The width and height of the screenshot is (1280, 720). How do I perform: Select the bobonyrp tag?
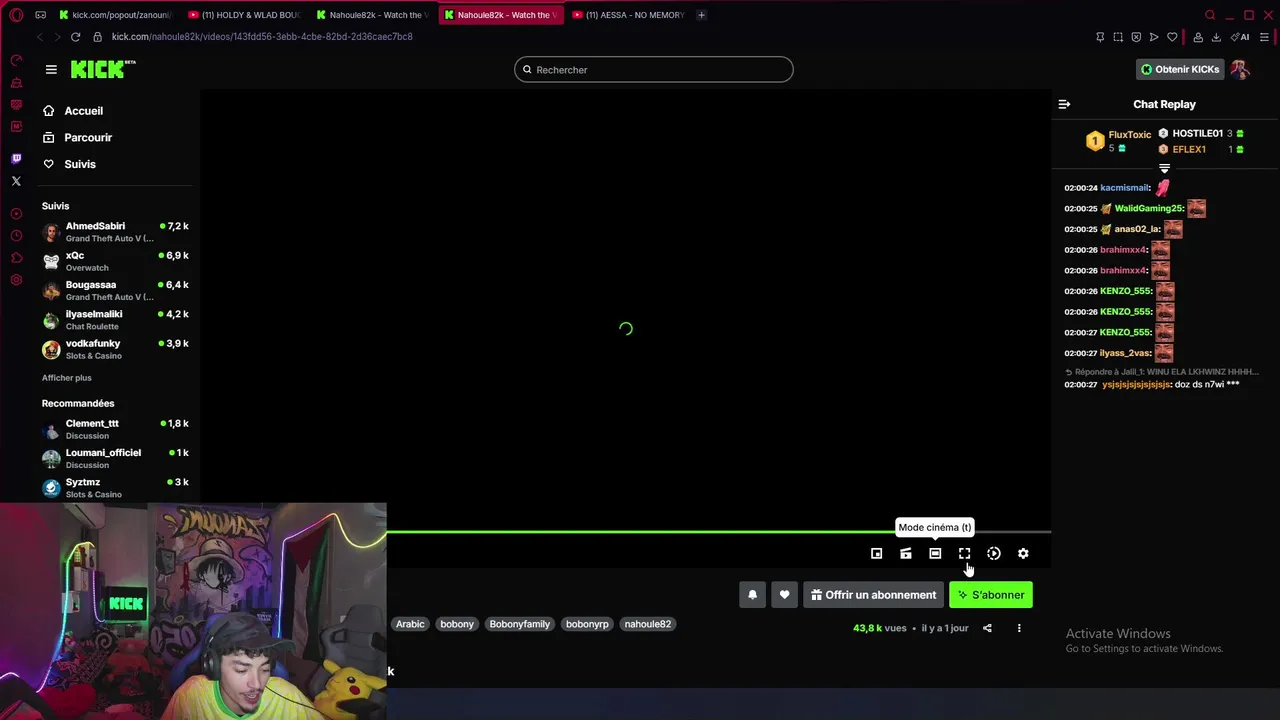pos(587,624)
